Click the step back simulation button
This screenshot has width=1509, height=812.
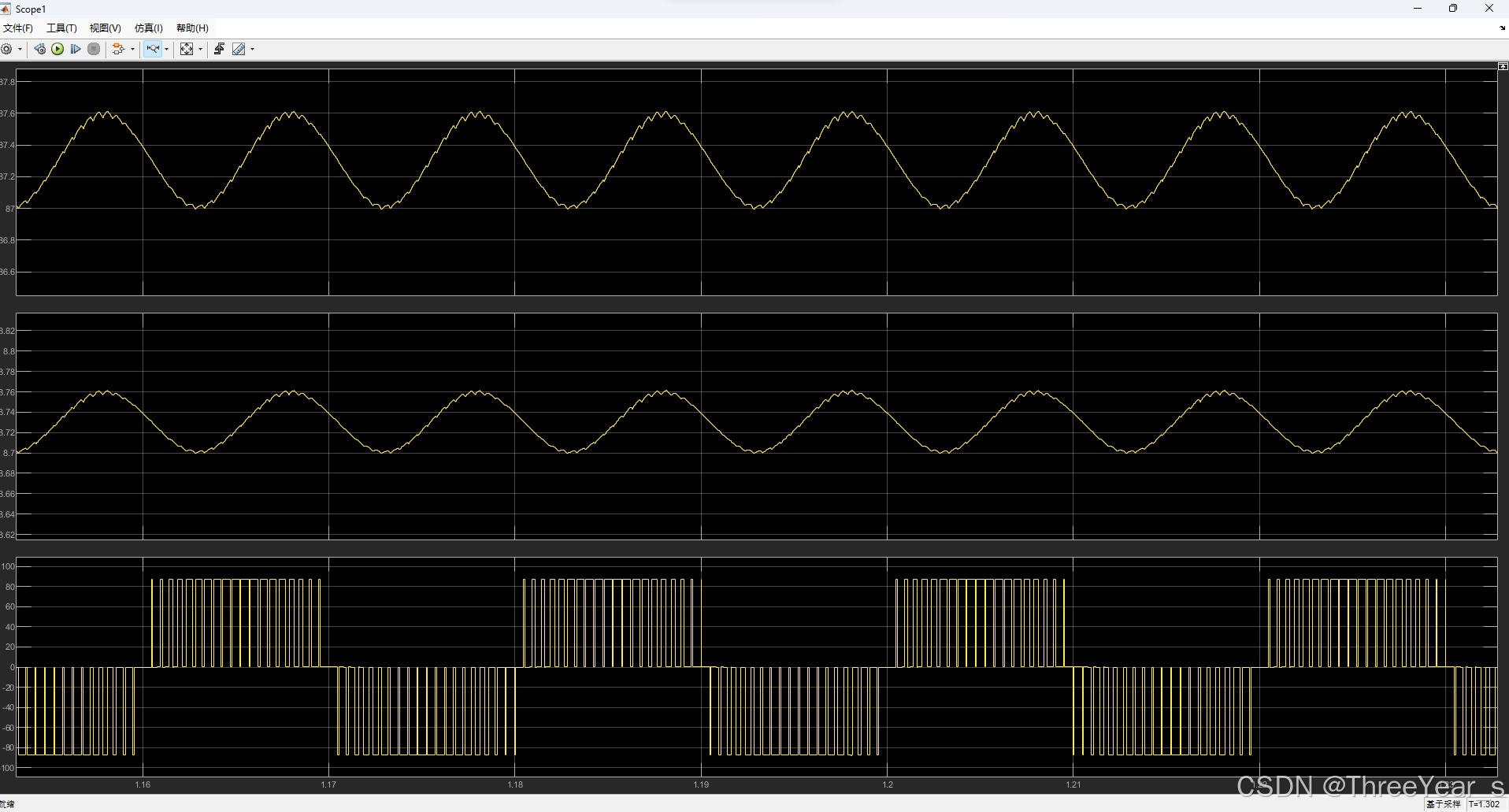tap(39, 49)
